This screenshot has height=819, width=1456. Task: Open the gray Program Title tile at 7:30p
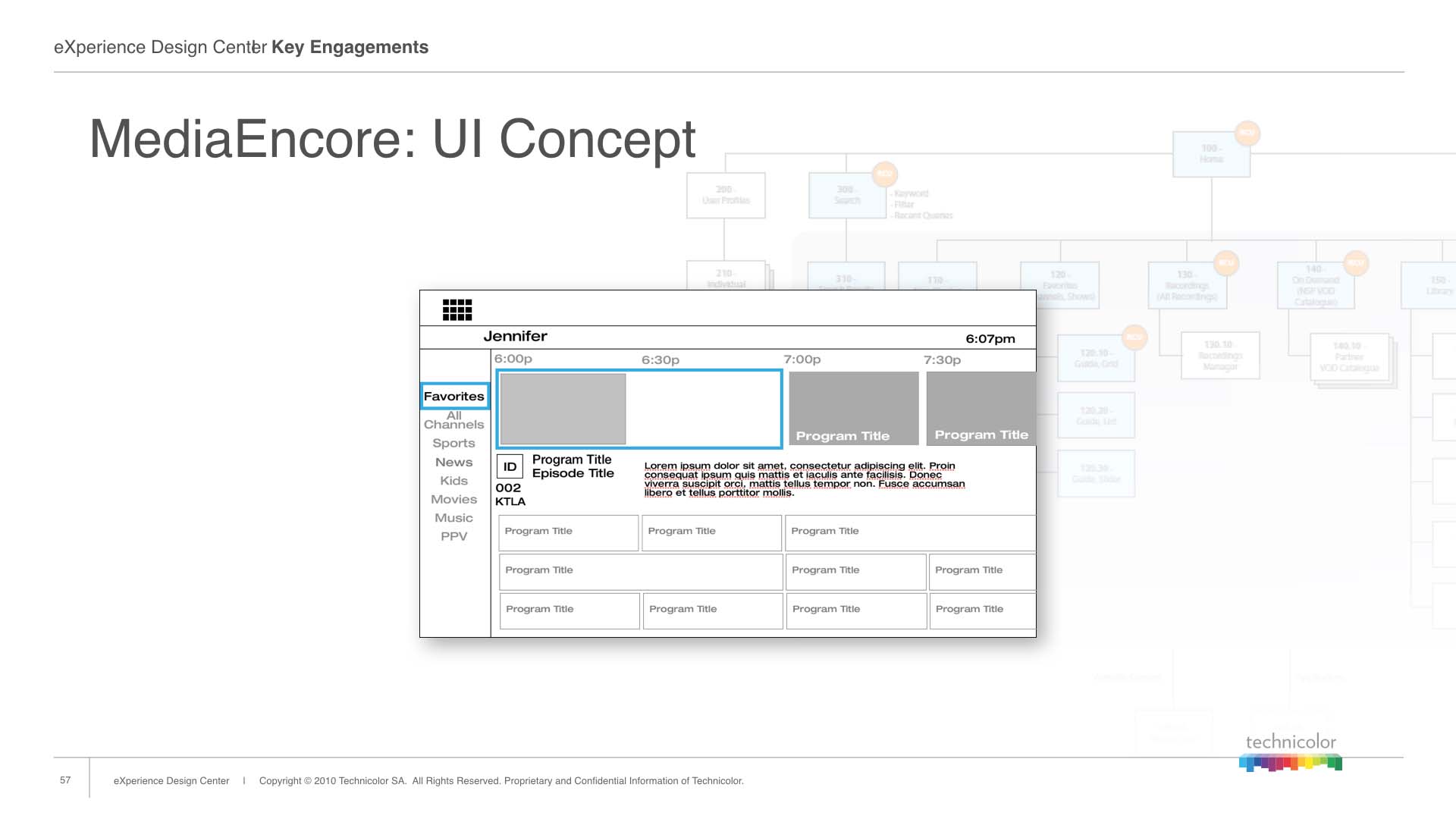coord(981,408)
